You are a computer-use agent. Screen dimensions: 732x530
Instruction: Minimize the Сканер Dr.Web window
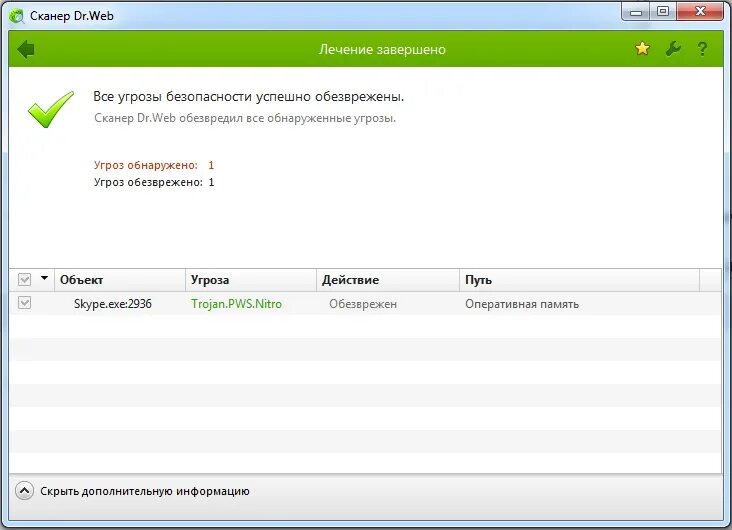tap(635, 12)
